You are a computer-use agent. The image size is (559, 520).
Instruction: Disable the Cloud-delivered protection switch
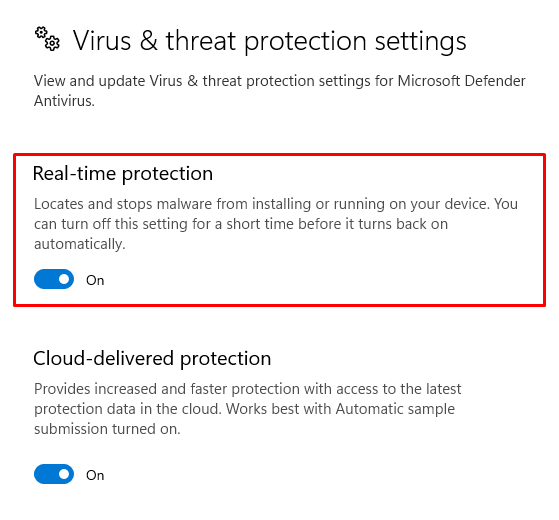[x=54, y=474]
